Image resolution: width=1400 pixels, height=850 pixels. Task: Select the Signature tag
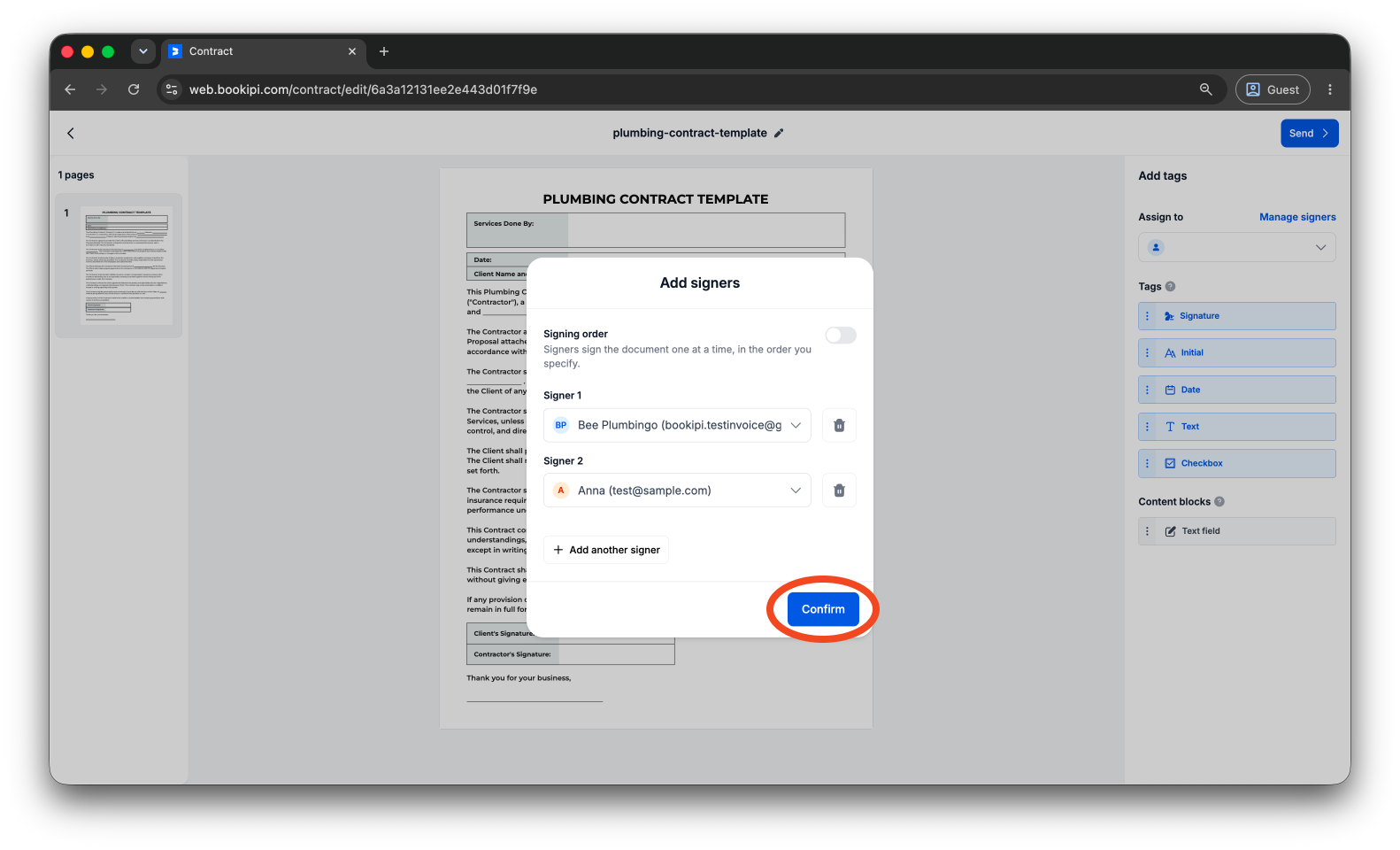tap(1237, 316)
